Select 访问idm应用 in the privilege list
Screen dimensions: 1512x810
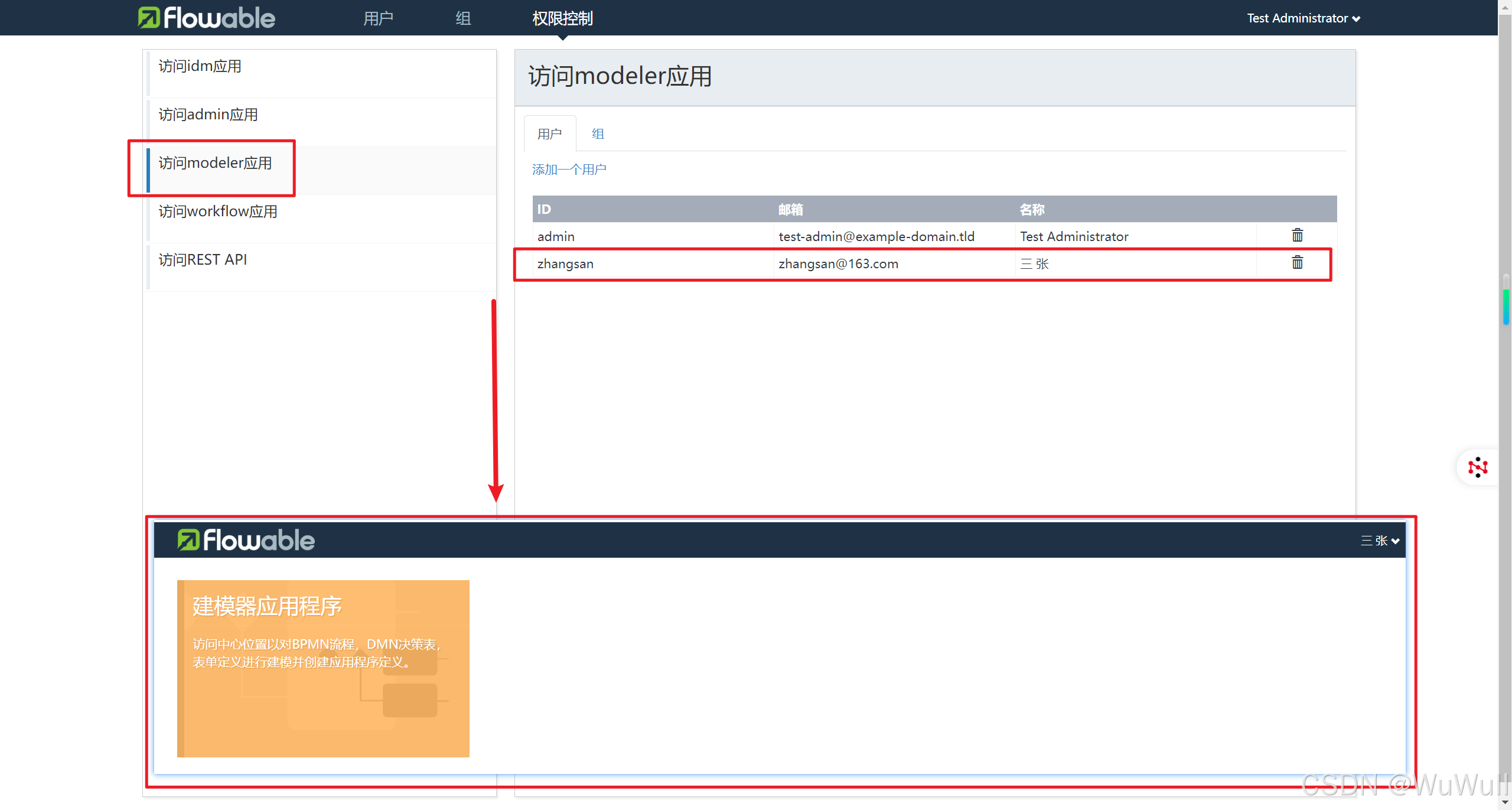click(x=200, y=66)
